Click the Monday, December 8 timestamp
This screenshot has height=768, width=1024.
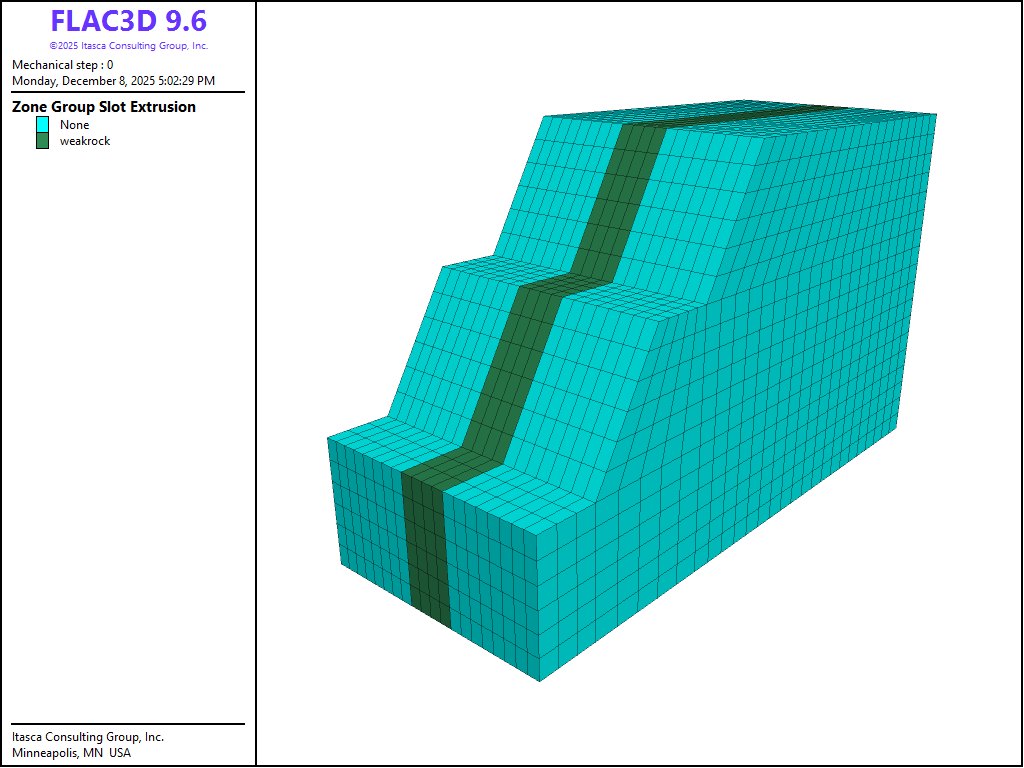pyautogui.click(x=113, y=81)
